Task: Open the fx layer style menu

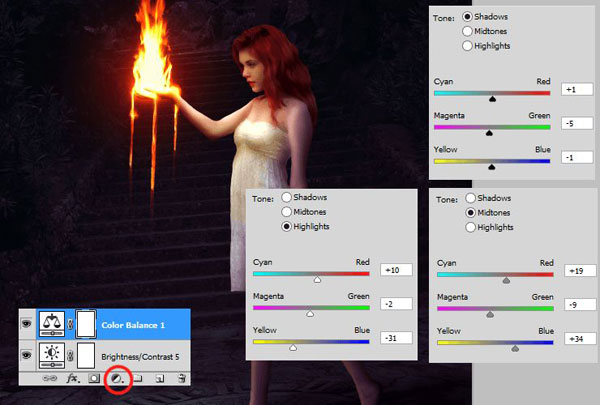Action: pos(73,378)
